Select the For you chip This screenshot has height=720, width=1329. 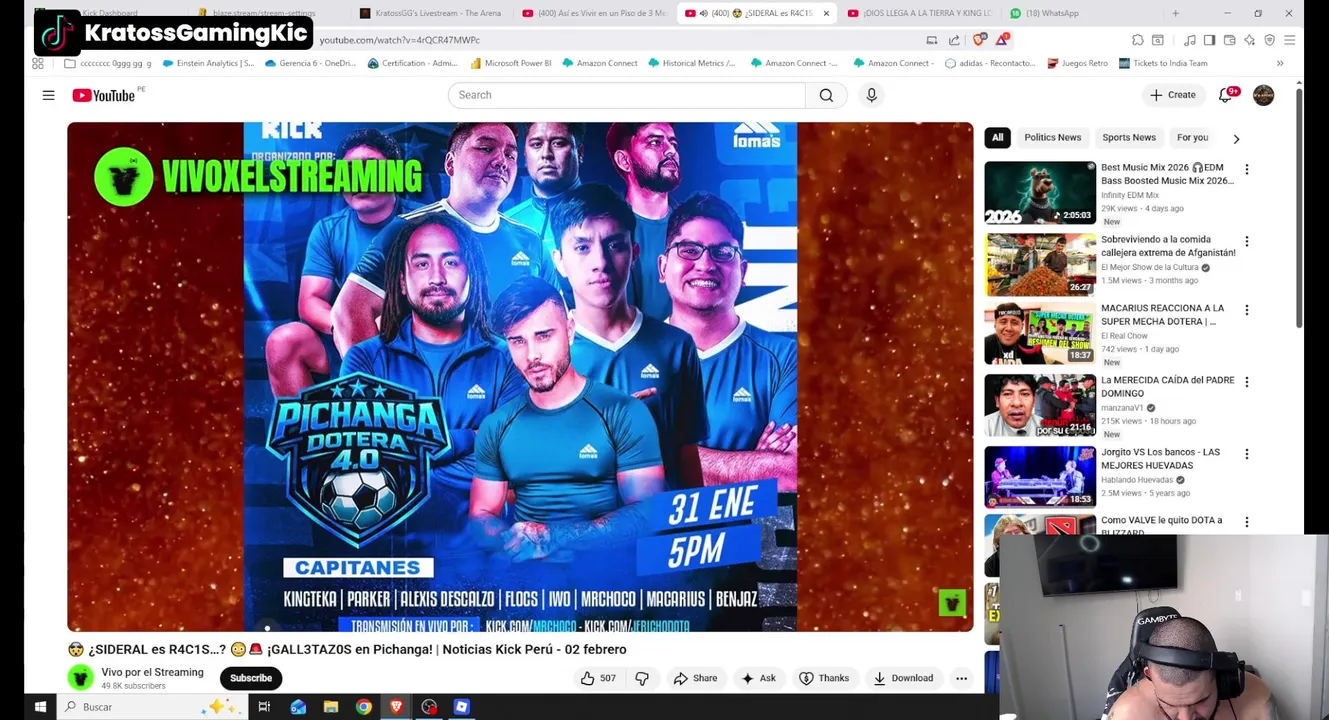1192,138
